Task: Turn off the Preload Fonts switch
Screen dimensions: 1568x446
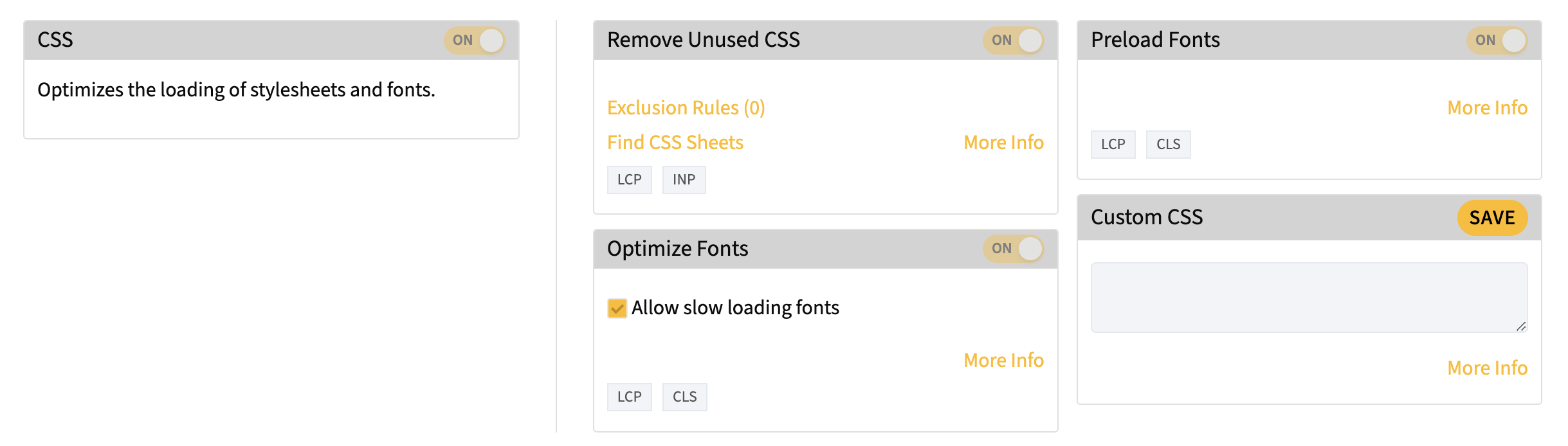Action: pyautogui.click(x=1497, y=40)
